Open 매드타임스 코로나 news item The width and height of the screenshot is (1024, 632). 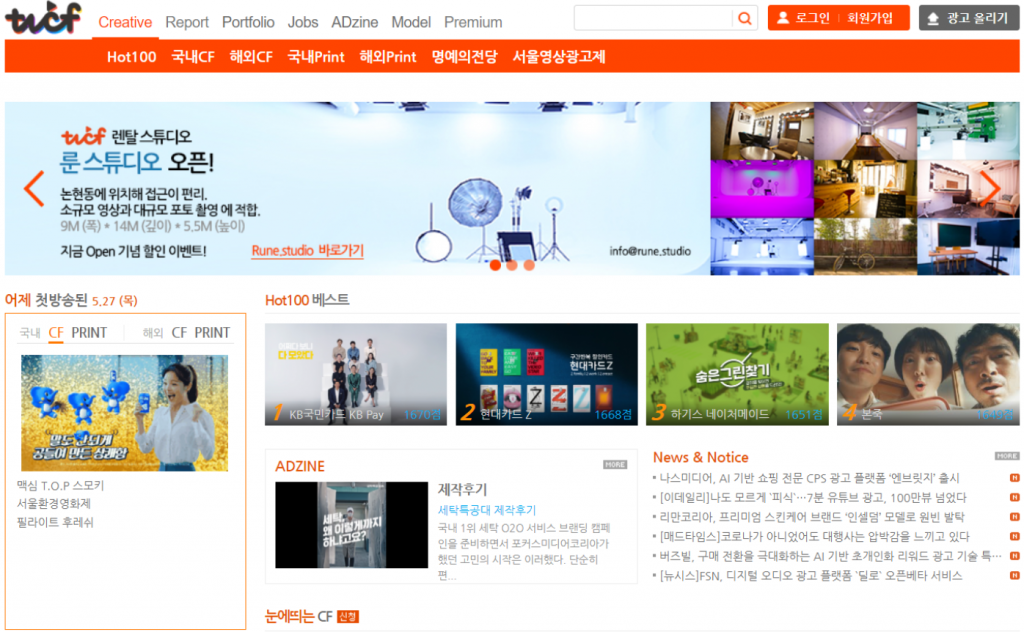click(x=814, y=537)
